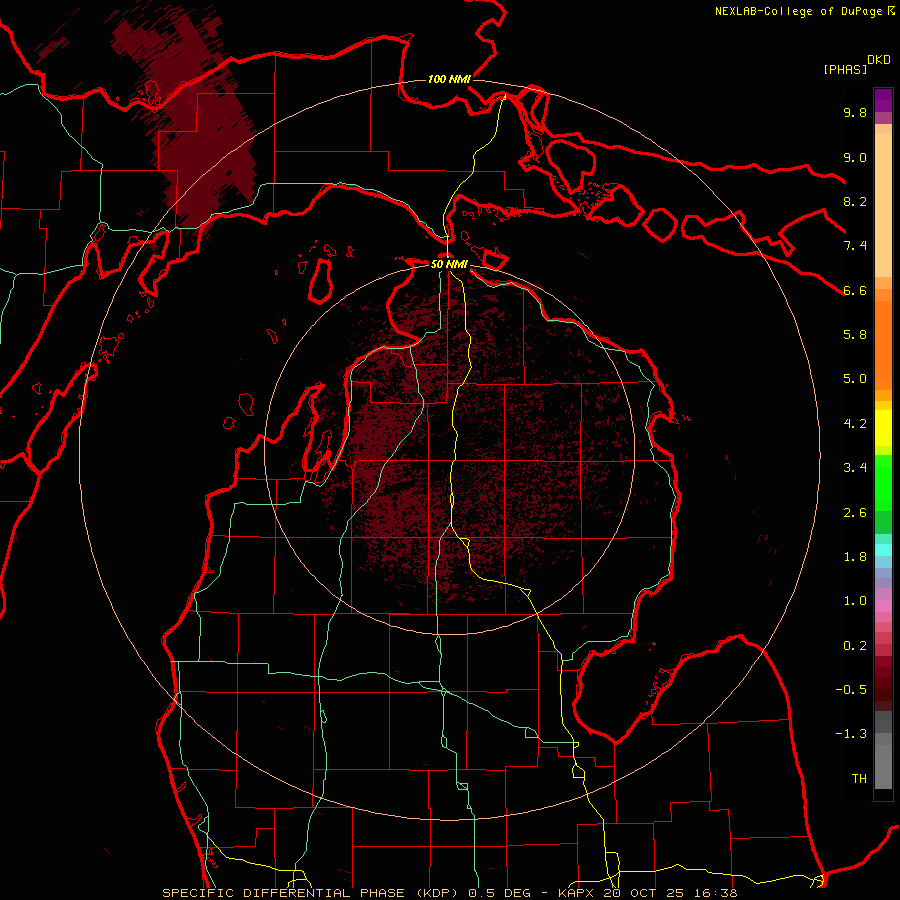Click the large peach color bar segment
The image size is (900, 900).
(x=883, y=205)
